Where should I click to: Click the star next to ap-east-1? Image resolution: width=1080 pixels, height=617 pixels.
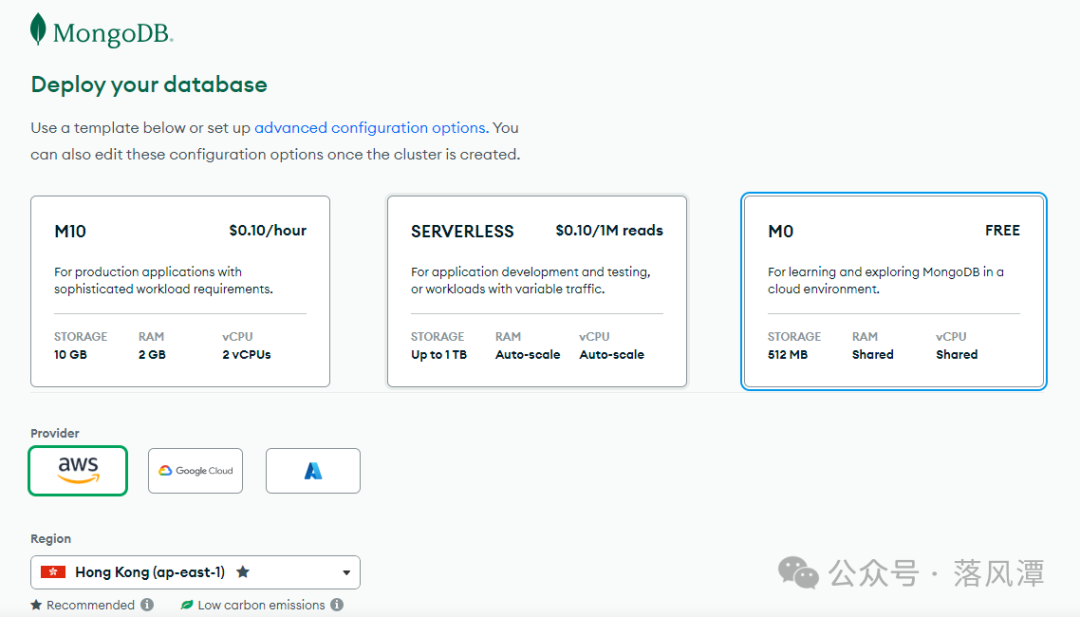tap(242, 572)
